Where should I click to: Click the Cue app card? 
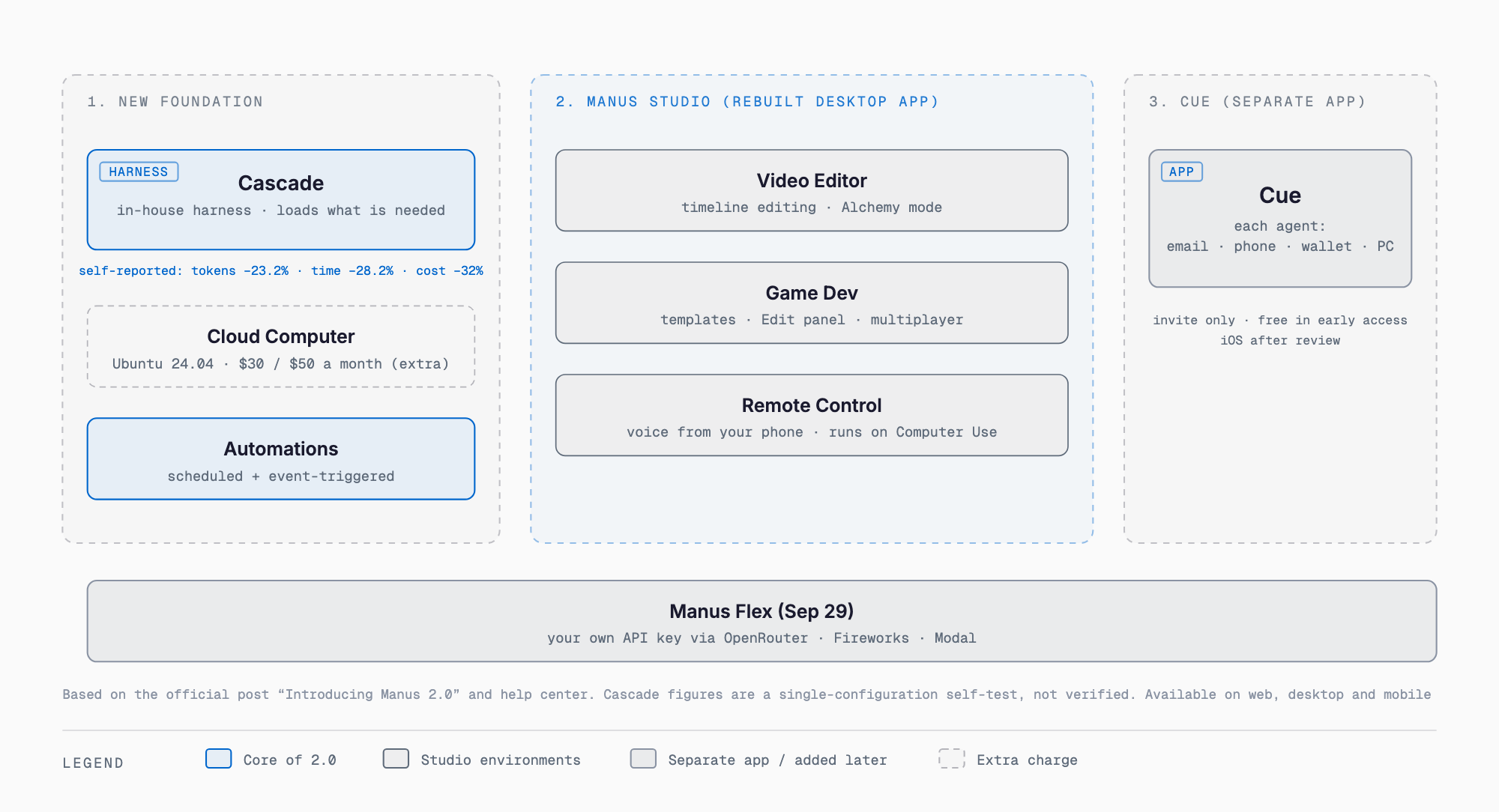click(1280, 218)
